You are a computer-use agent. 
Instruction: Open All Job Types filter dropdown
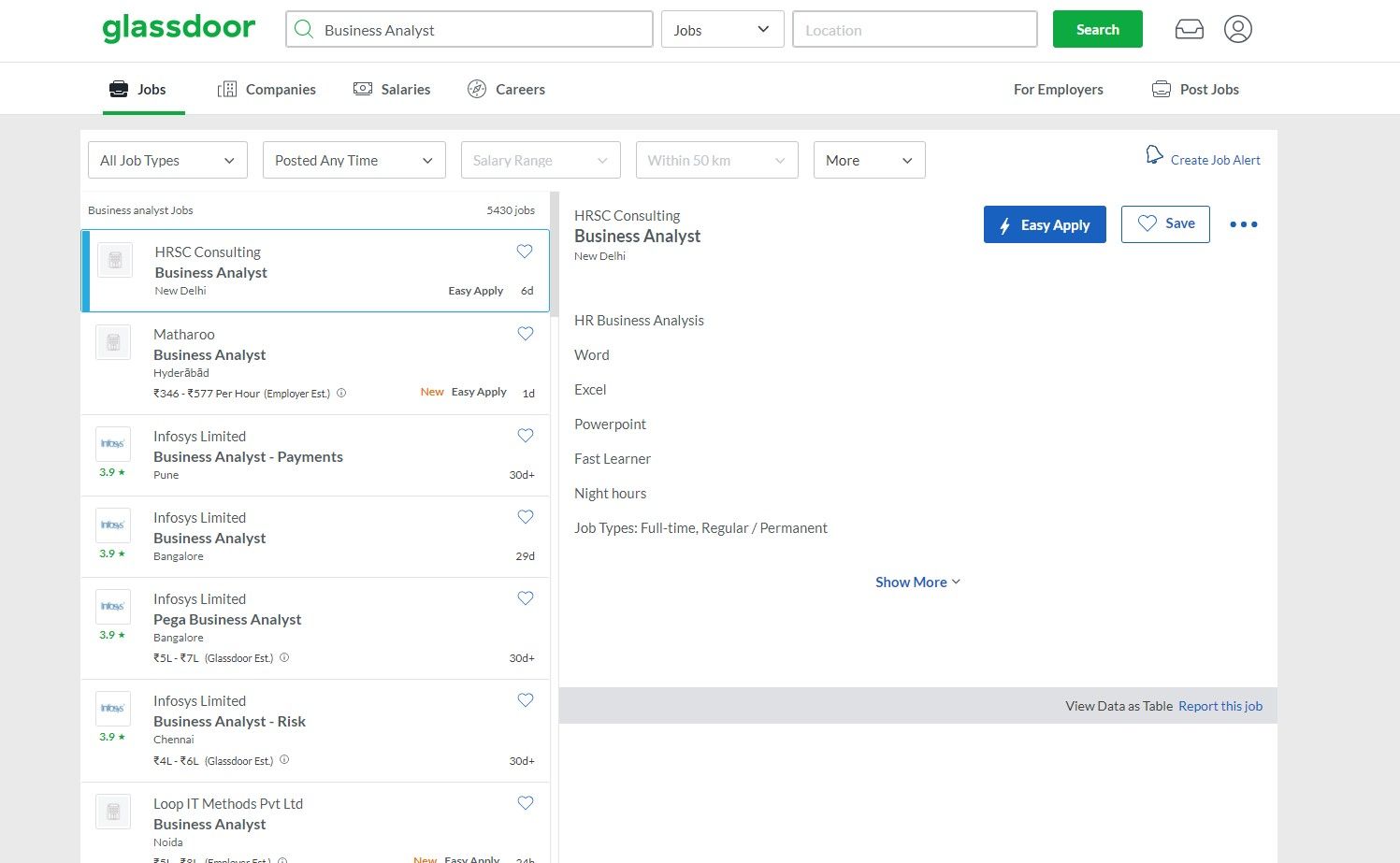point(167,160)
